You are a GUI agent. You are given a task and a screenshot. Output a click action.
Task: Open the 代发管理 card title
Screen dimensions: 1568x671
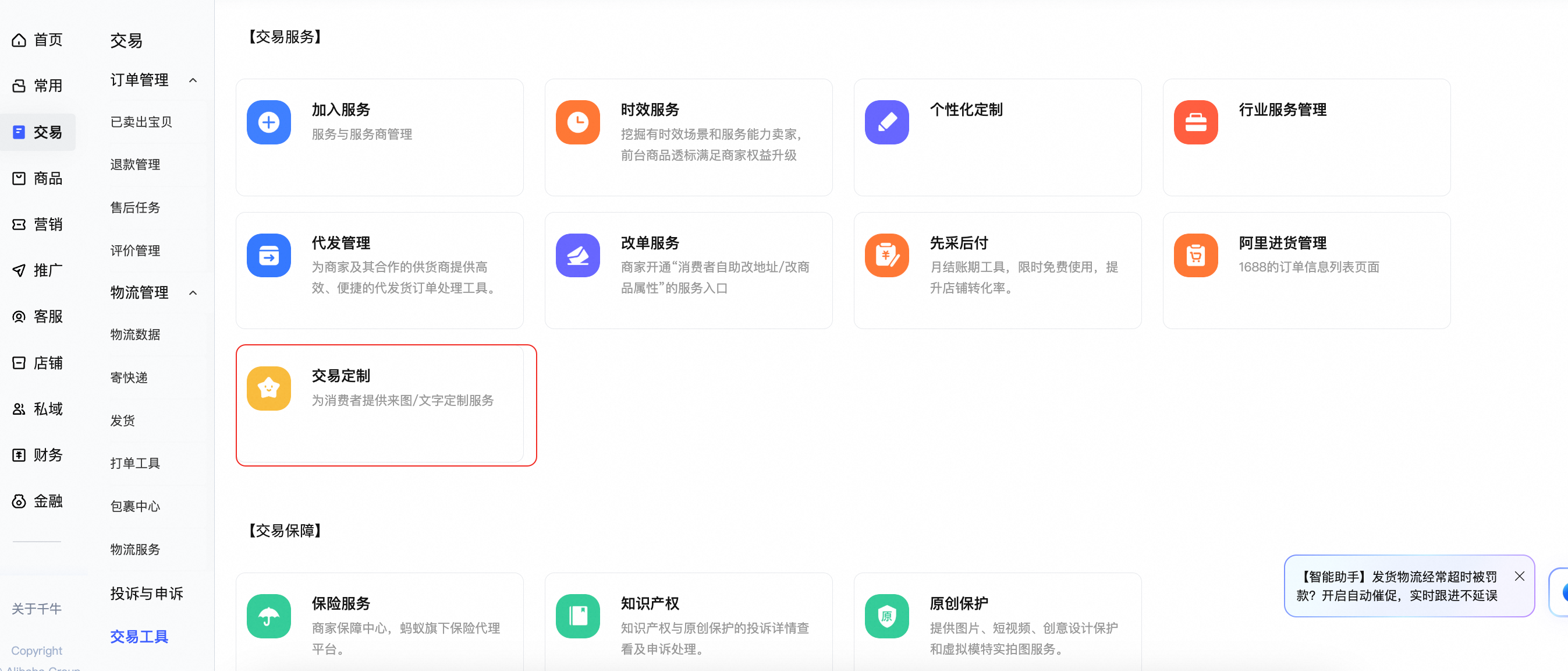tap(341, 243)
